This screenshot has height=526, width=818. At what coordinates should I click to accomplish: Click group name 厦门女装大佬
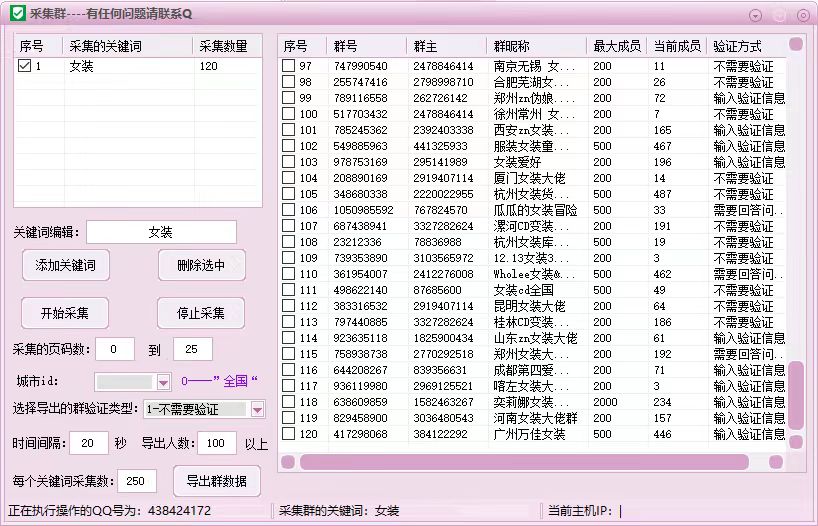coord(530,178)
